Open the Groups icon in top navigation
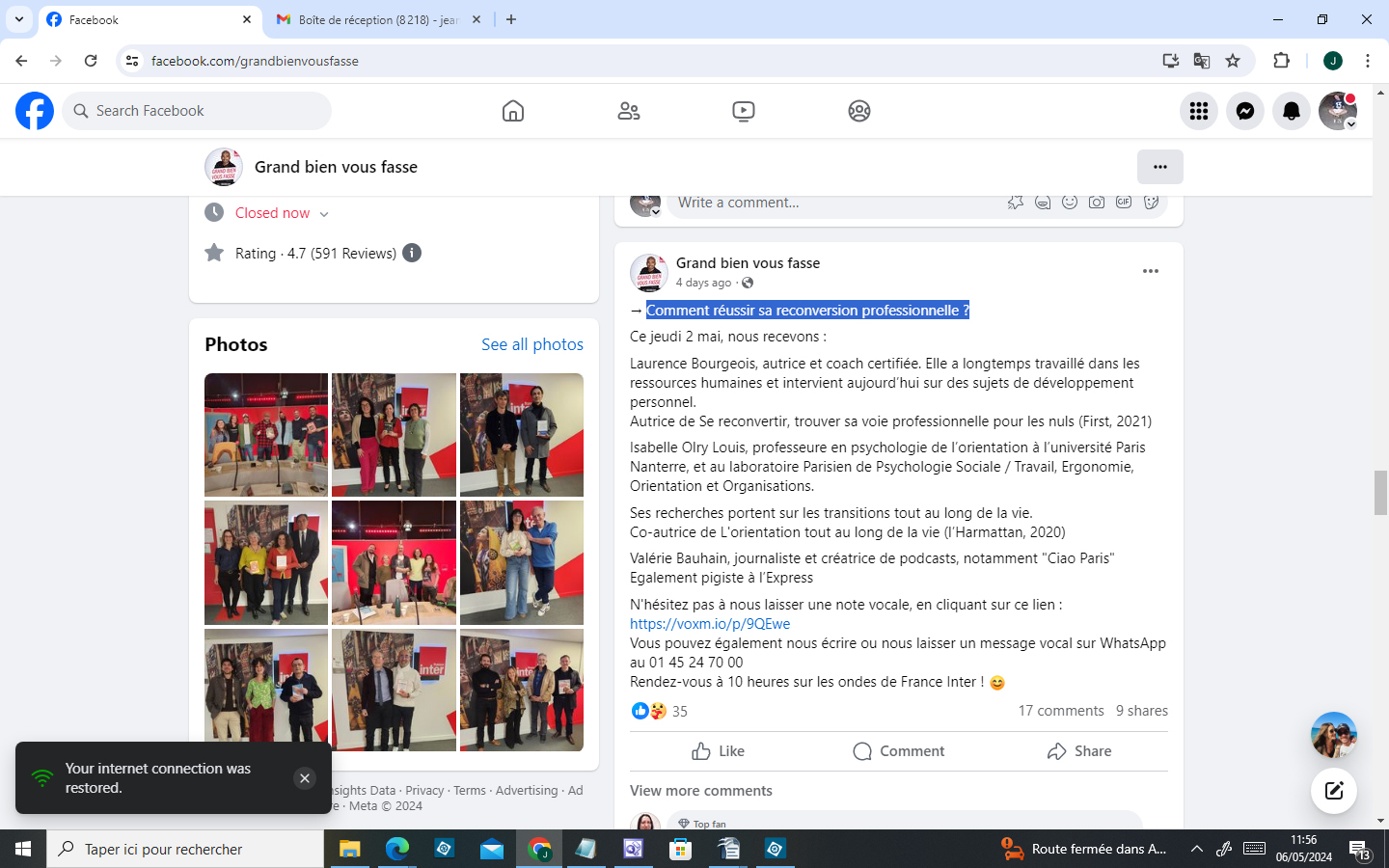This screenshot has height=868, width=1389. coord(859,111)
